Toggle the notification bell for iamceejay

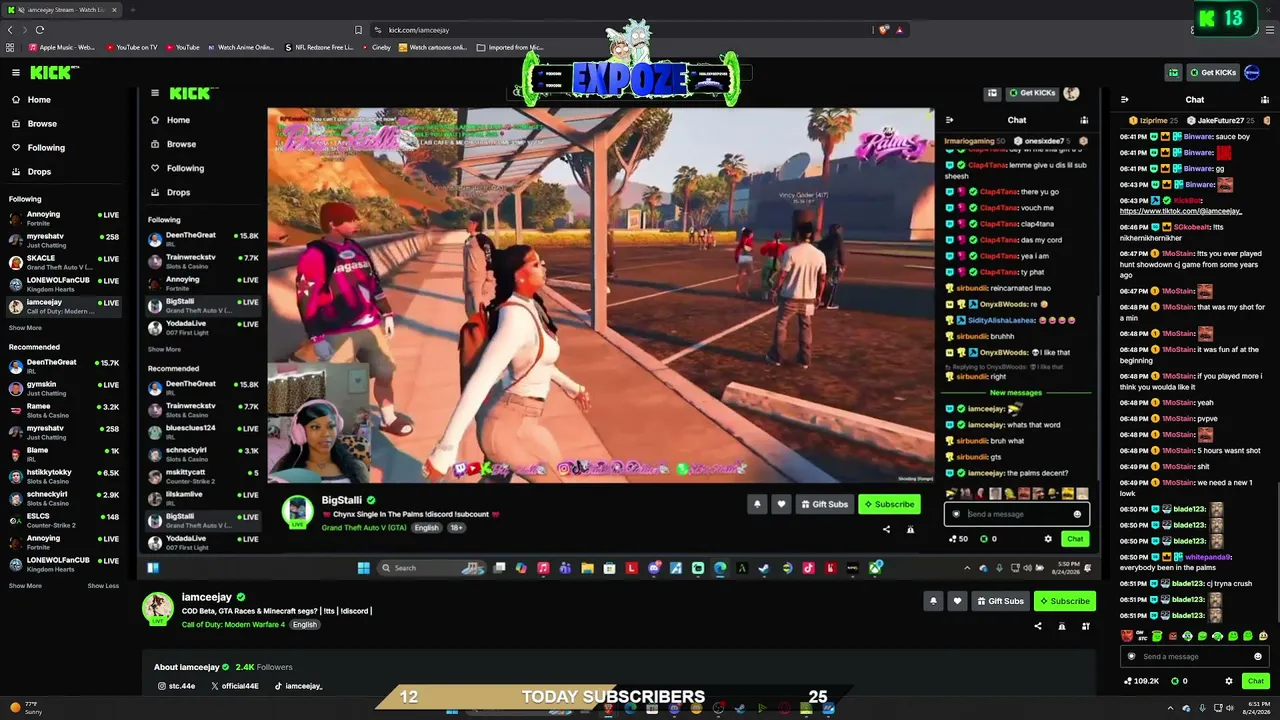[933, 601]
